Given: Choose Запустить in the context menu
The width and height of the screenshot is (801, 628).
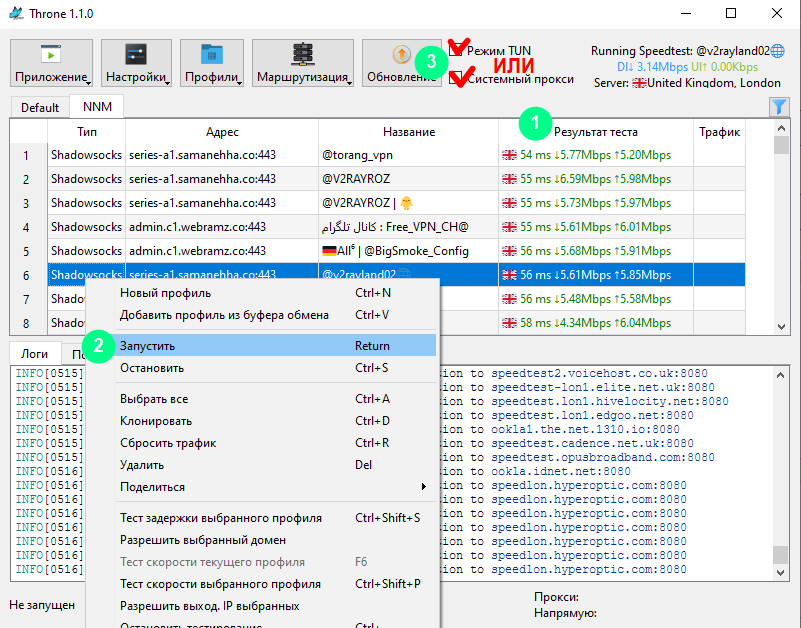Looking at the screenshot, I should [x=148, y=345].
